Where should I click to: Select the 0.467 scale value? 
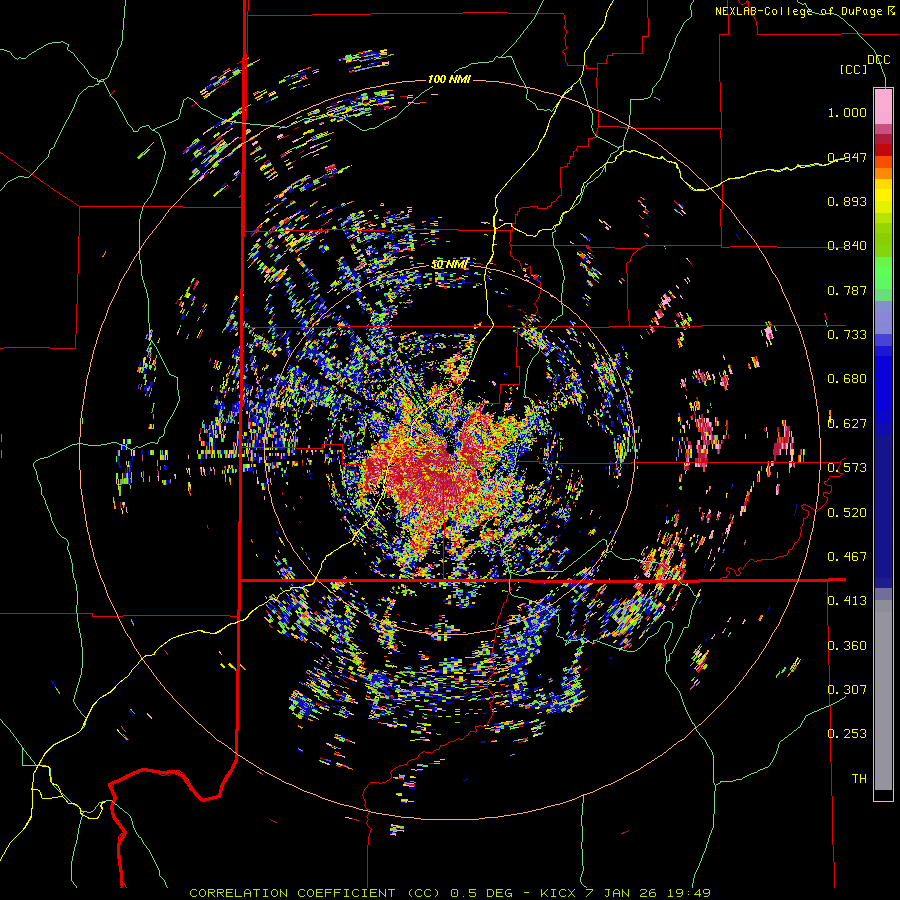pos(847,556)
